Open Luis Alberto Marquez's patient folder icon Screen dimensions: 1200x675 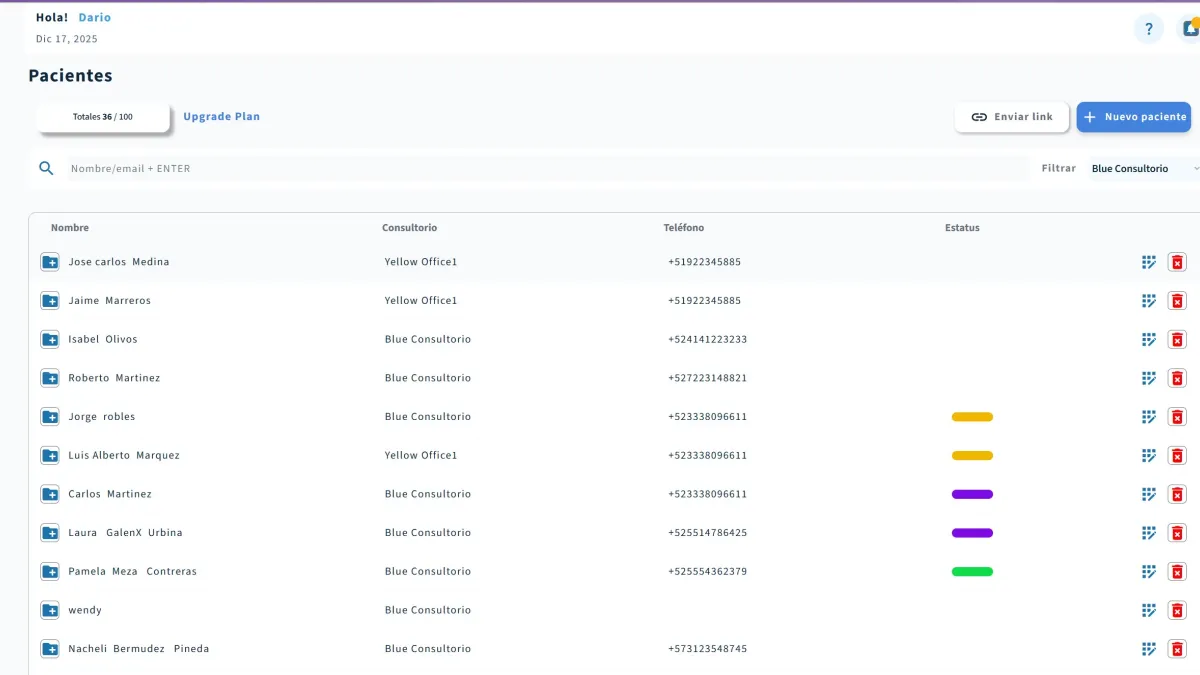50,456
